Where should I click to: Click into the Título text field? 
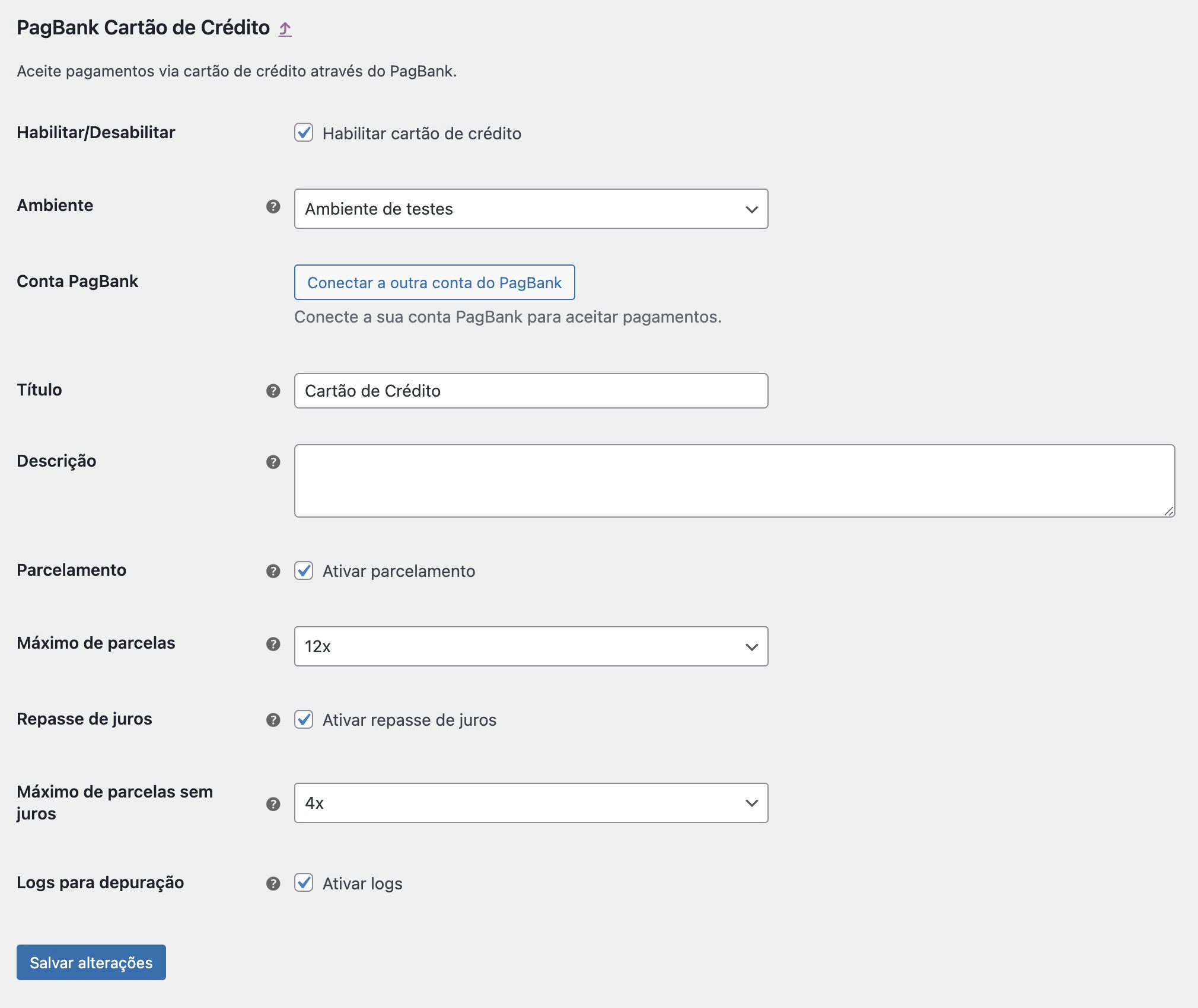click(531, 391)
